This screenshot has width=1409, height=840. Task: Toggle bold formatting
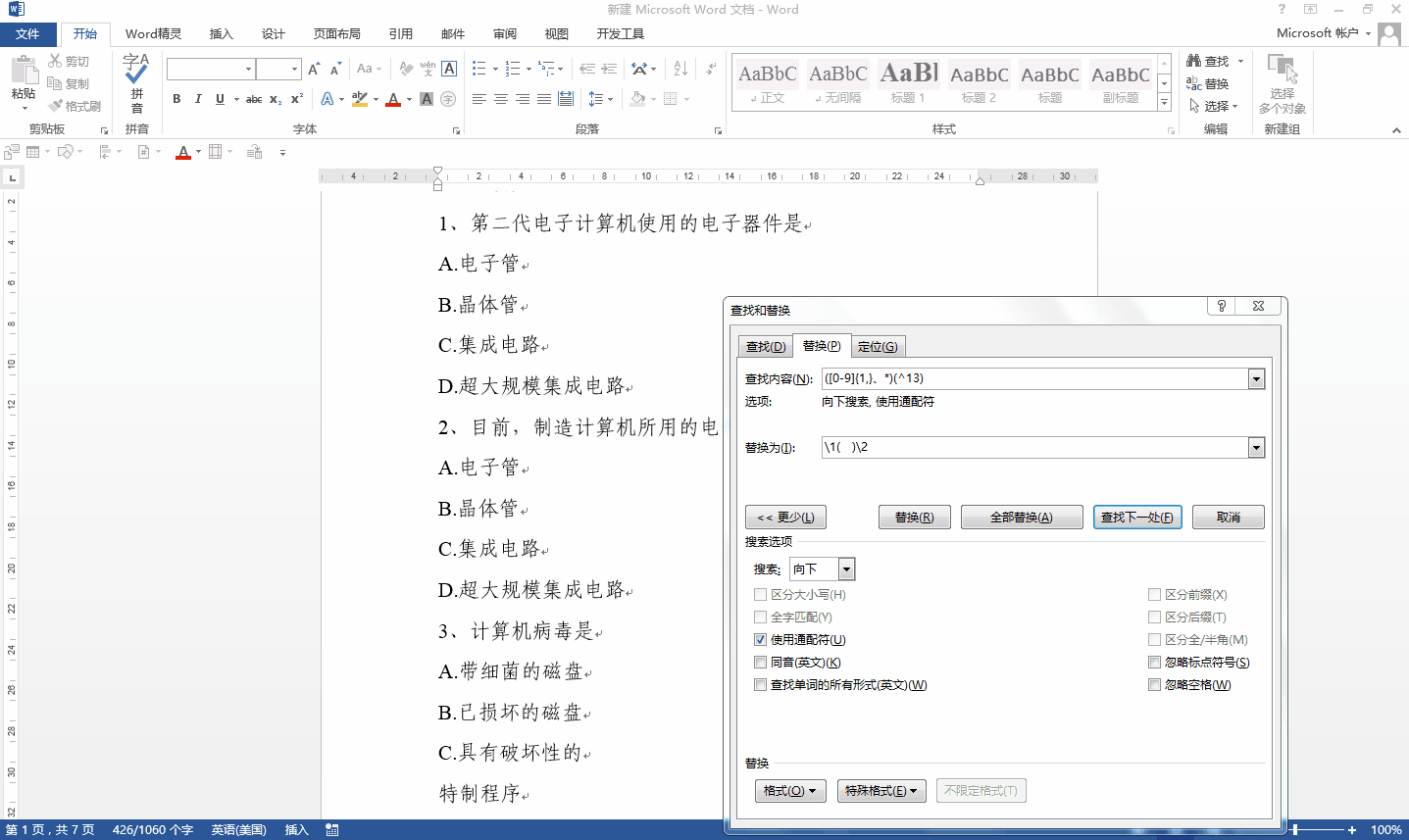[x=176, y=99]
